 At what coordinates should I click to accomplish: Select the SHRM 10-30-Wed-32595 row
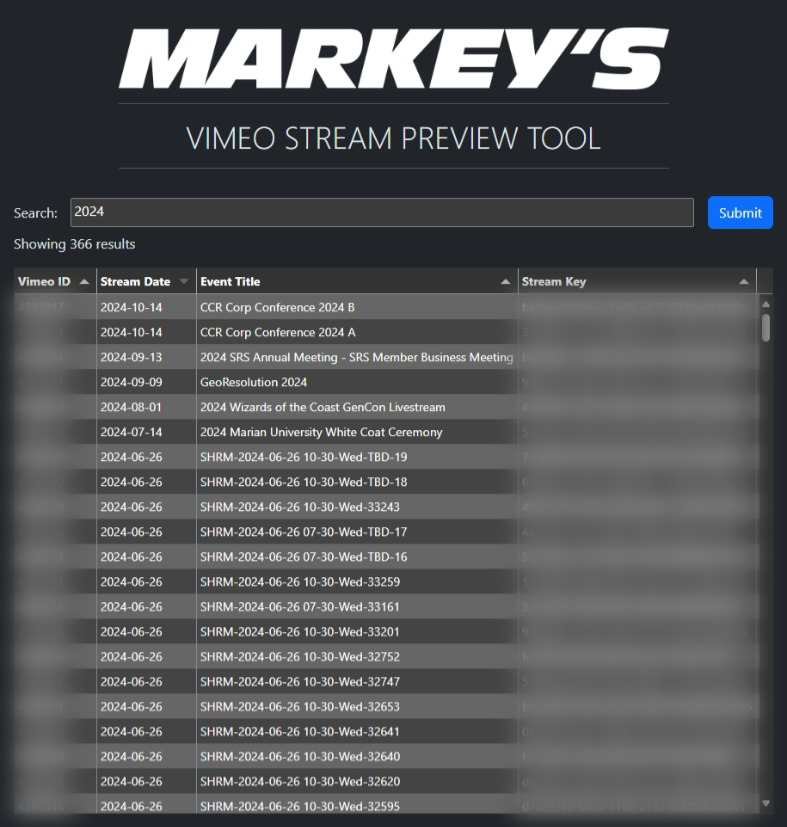pos(300,806)
